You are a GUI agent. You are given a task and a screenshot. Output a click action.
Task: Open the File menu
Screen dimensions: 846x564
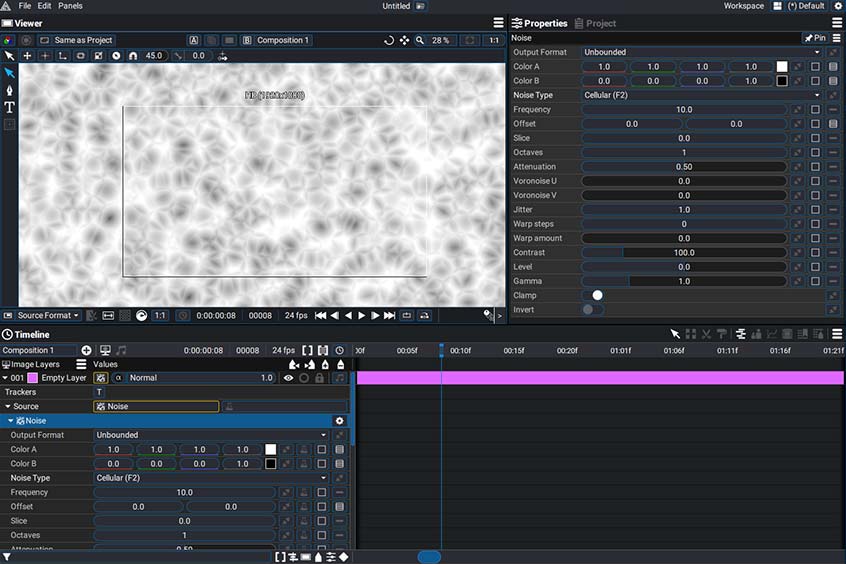(25, 6)
